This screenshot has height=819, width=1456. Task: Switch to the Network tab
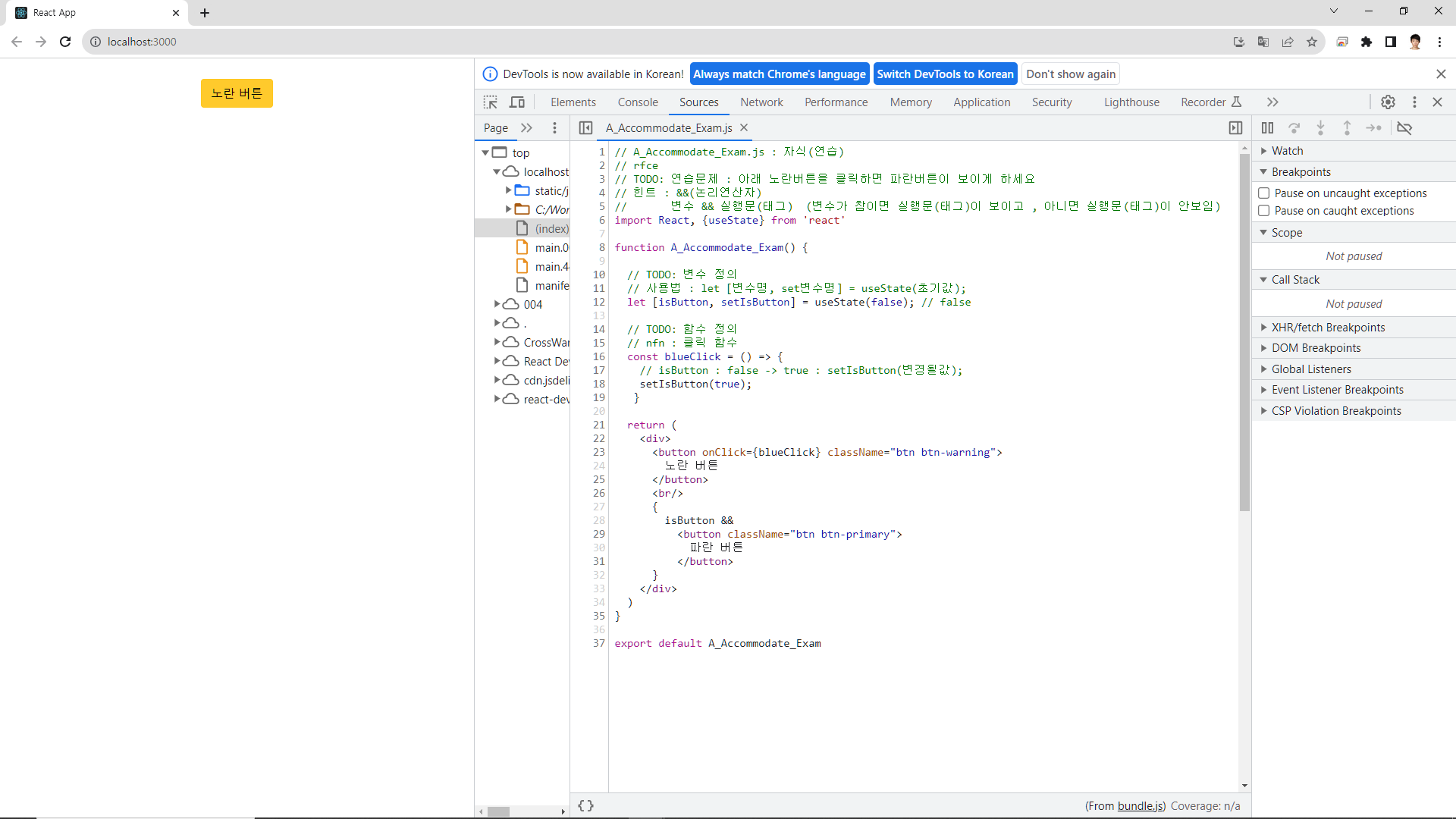(761, 102)
